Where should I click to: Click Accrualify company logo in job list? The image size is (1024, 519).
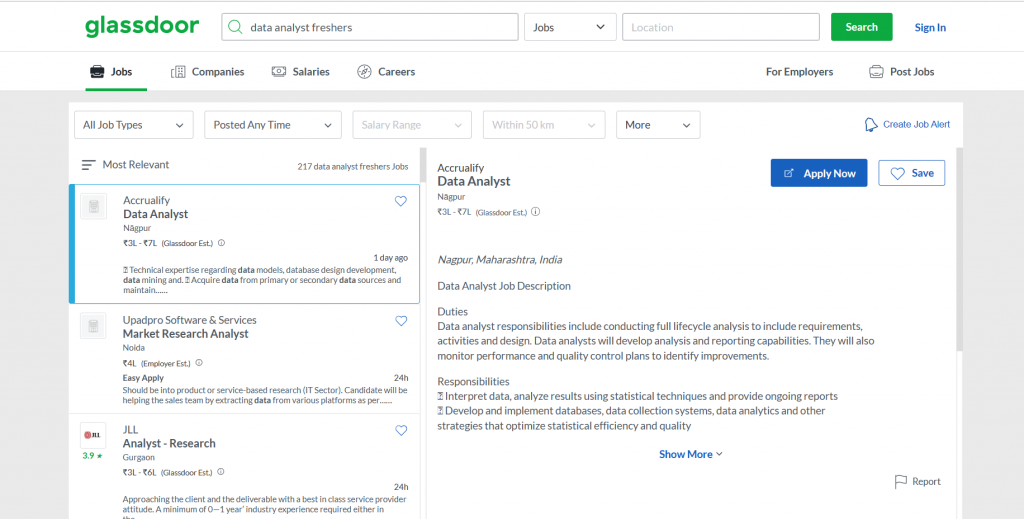tap(93, 206)
